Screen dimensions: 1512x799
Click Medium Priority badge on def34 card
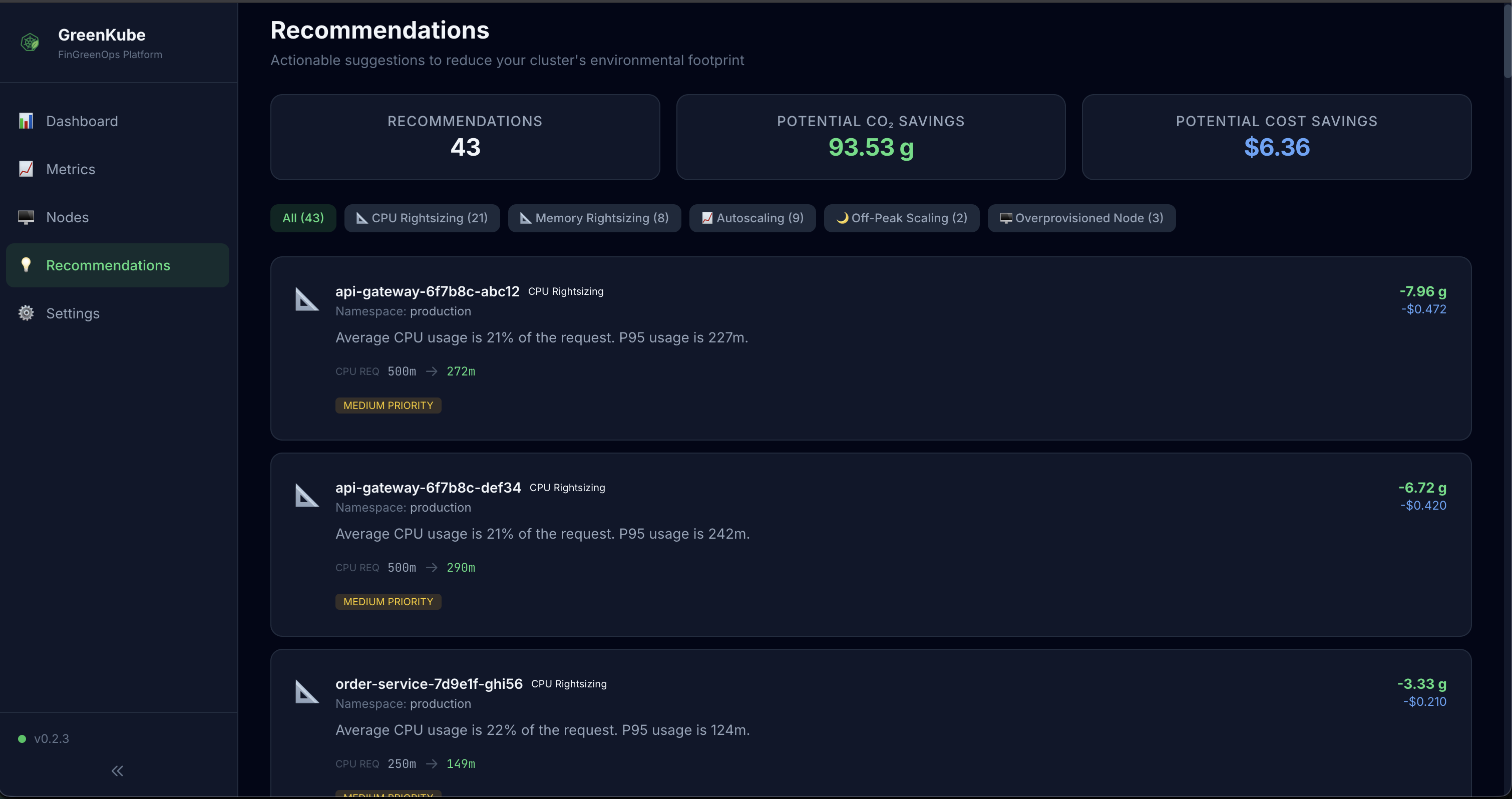388,601
